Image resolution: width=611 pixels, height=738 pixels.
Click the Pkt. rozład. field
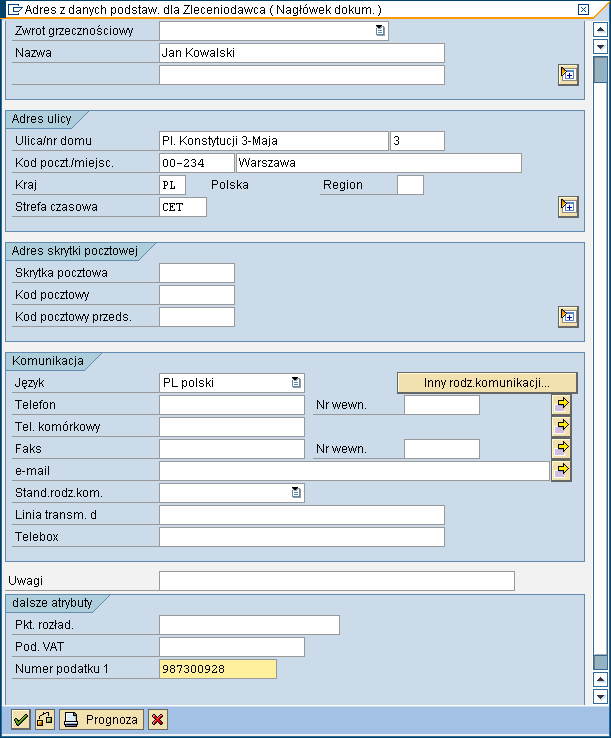pos(249,625)
